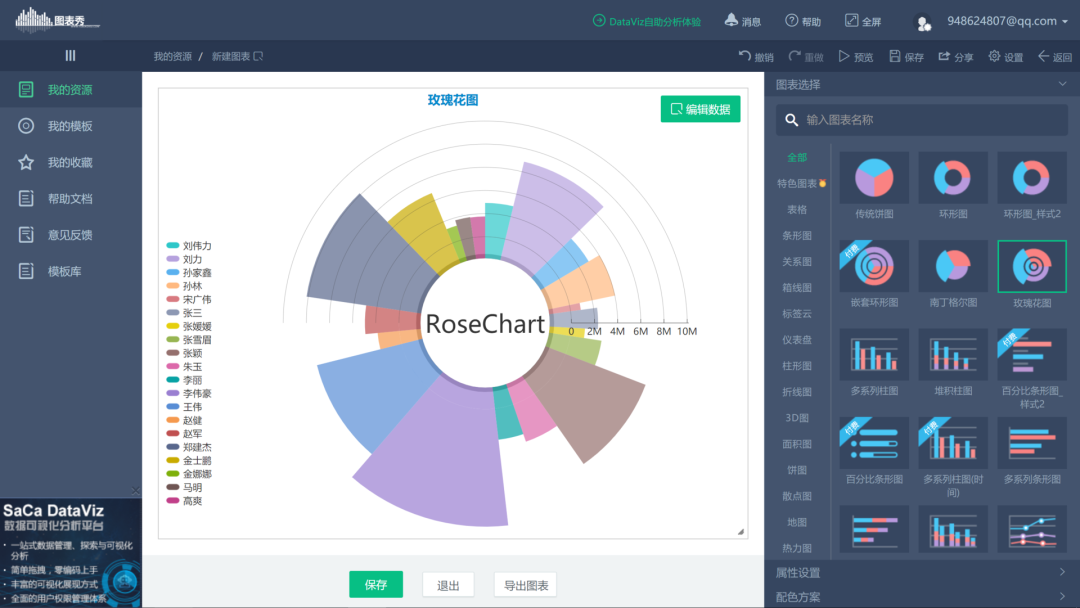This screenshot has height=608, width=1080.
Task: Expand the 属性设置 section
Action: pyautogui.click(x=922, y=572)
